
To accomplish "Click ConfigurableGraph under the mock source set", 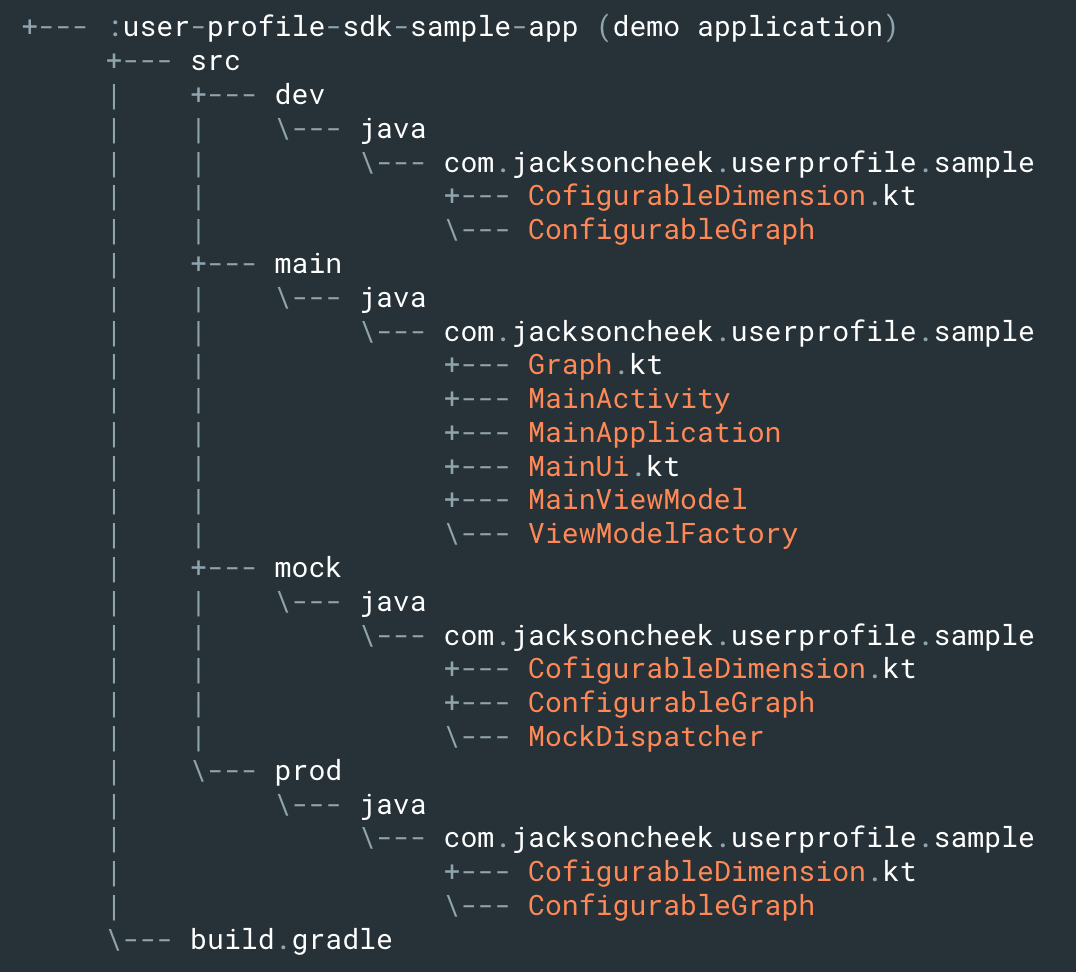I will 671,702.
